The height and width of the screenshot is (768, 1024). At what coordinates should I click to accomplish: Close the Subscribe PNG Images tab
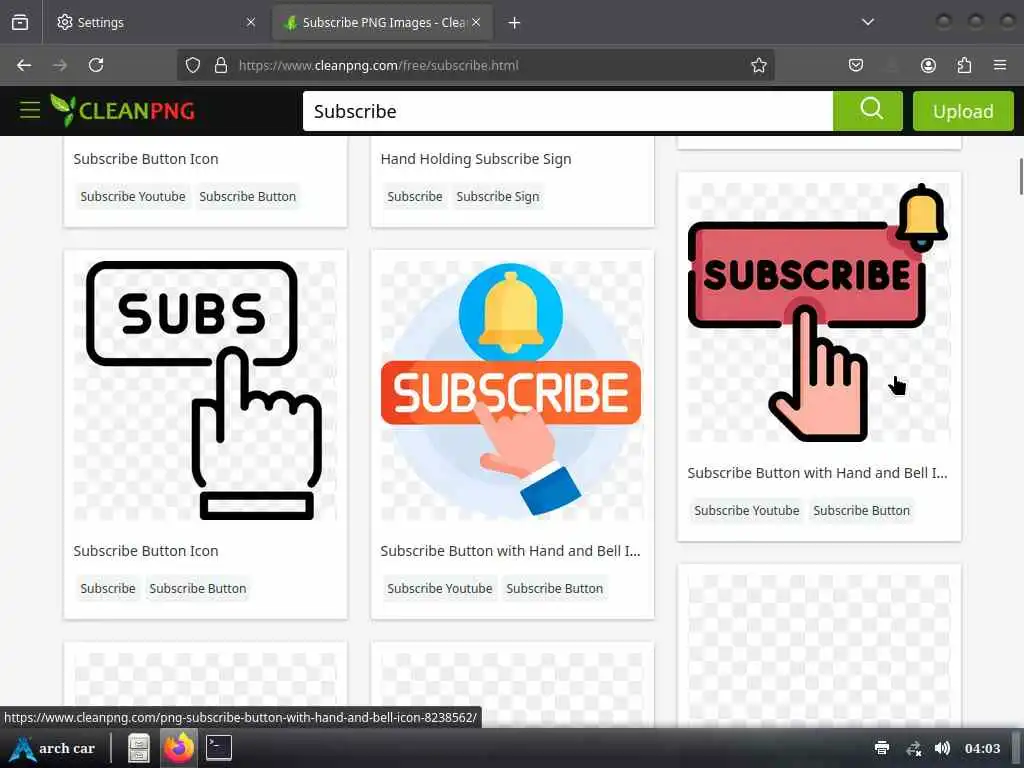pyautogui.click(x=476, y=22)
